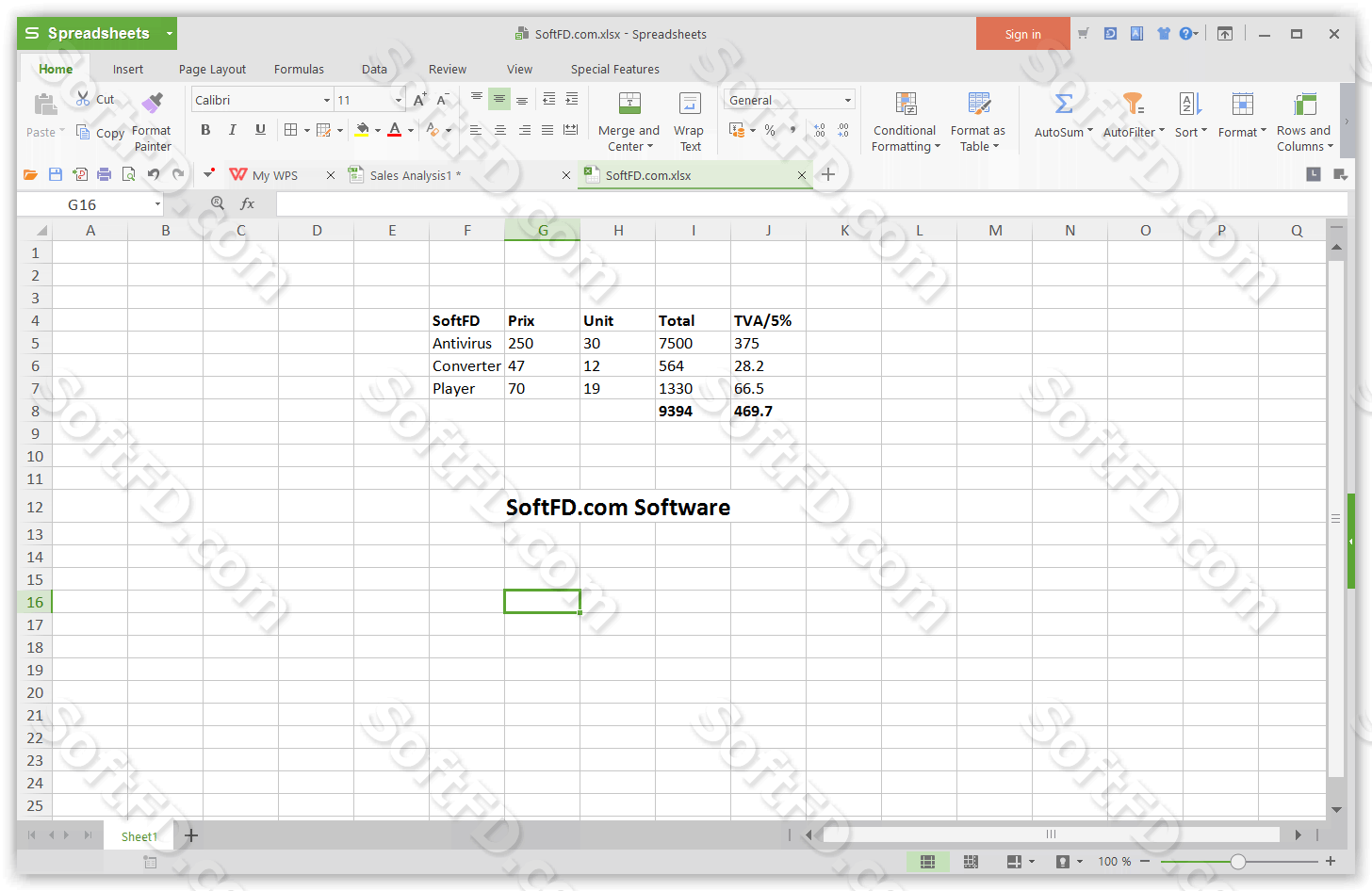Image resolution: width=1372 pixels, height=891 pixels.
Task: Open the Data ribbon tab
Action: pos(374,69)
